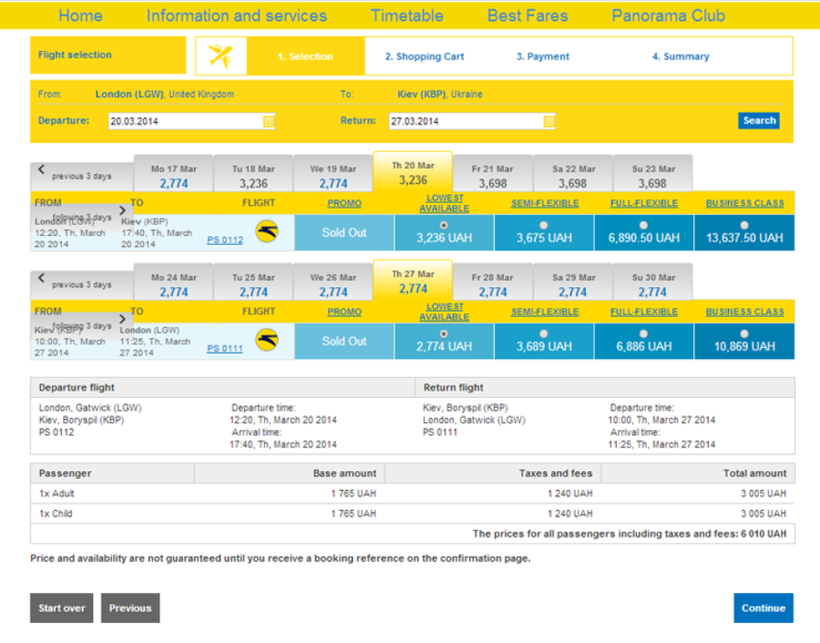Choose Th 27 Mar return date tab

click(x=413, y=281)
